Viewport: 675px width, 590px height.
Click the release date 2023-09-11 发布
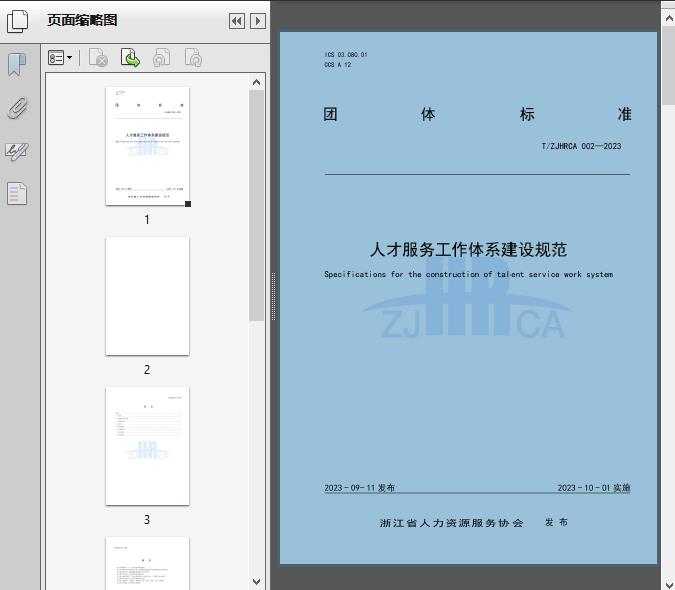tap(359, 488)
